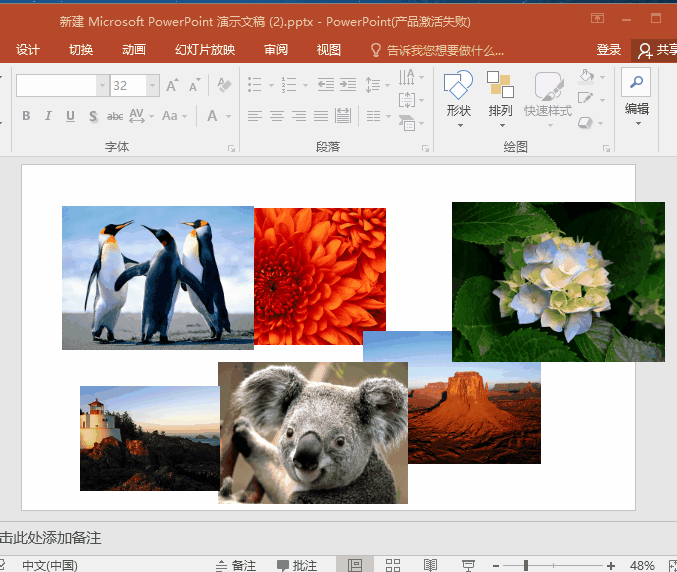Switch to reading view
677x572 pixels.
coord(430,565)
